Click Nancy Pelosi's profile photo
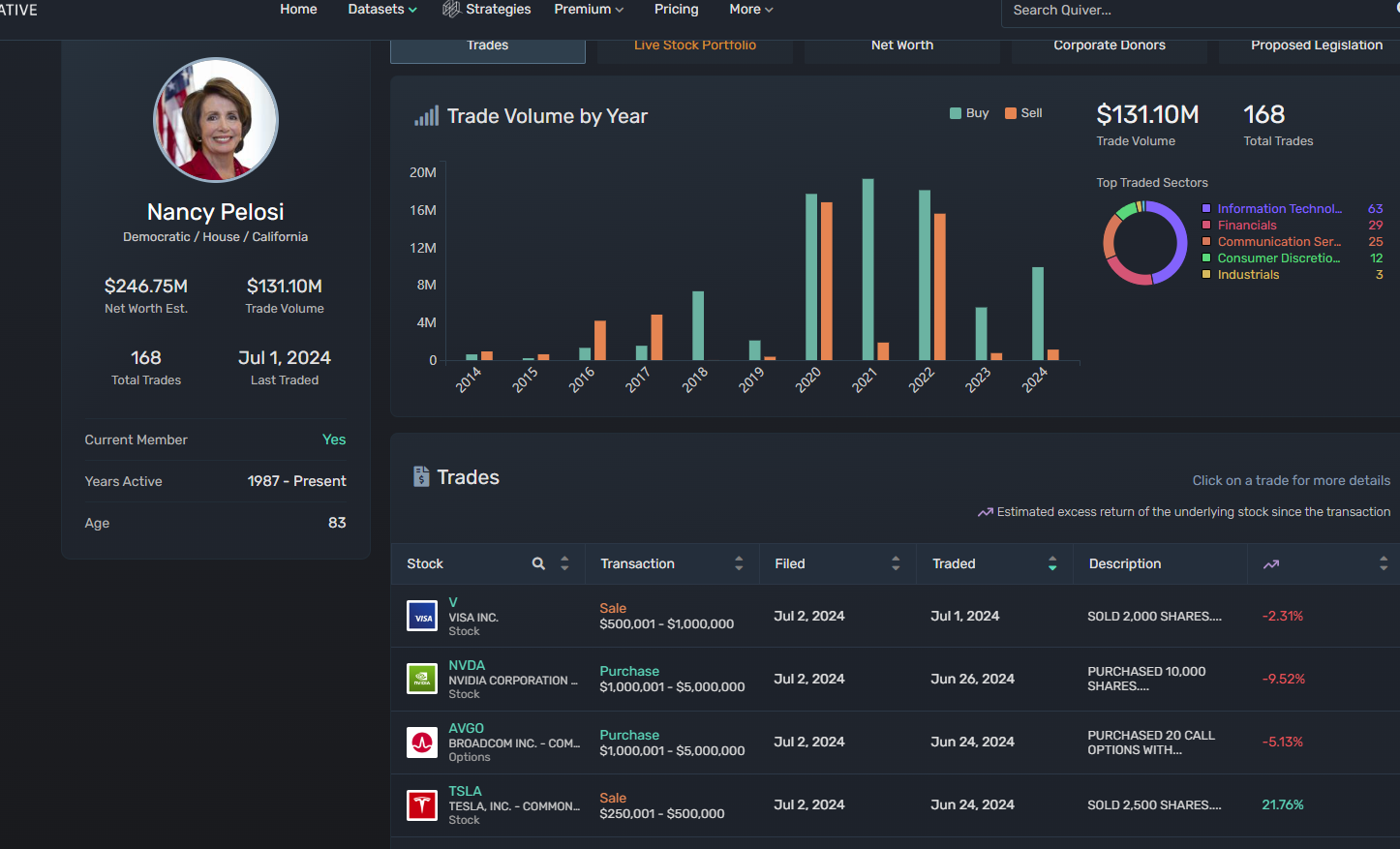 (216, 120)
